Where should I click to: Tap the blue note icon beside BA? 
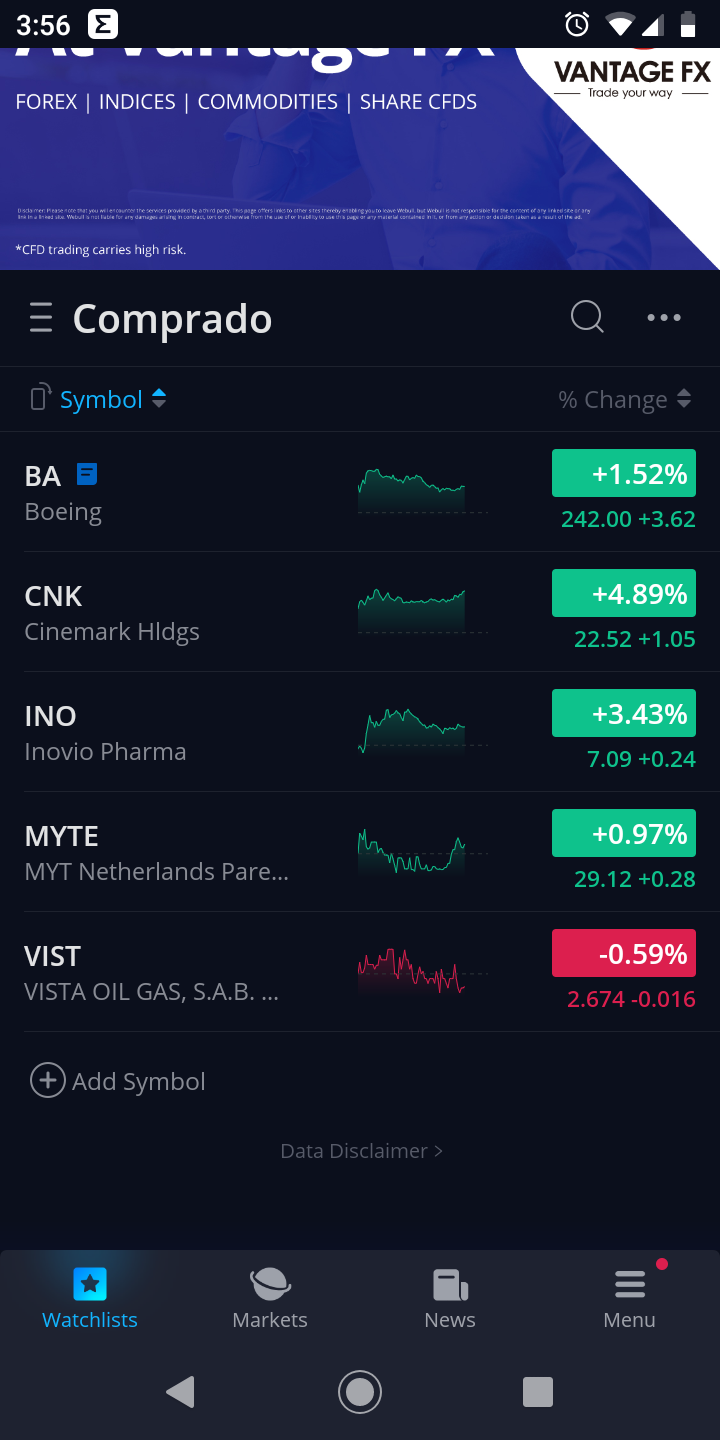87,474
